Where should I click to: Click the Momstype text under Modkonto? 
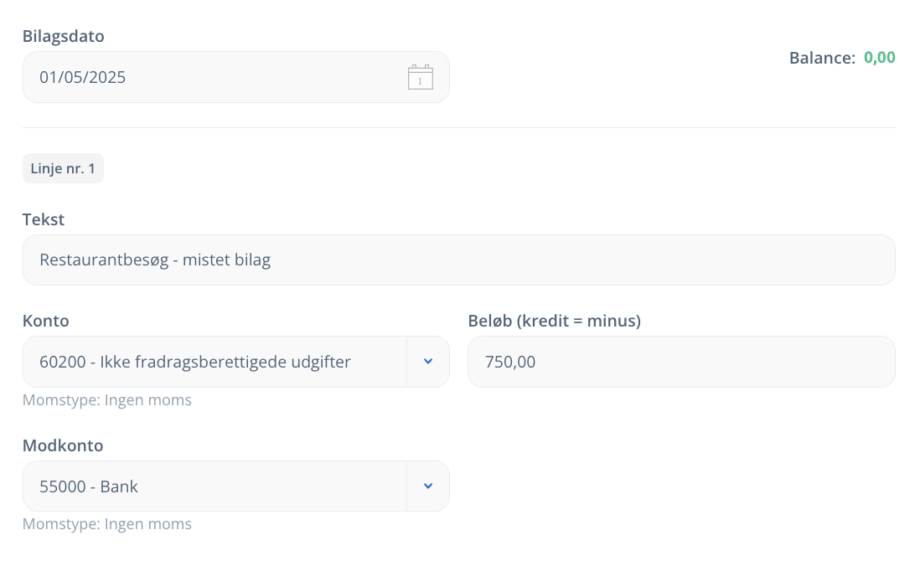(107, 524)
